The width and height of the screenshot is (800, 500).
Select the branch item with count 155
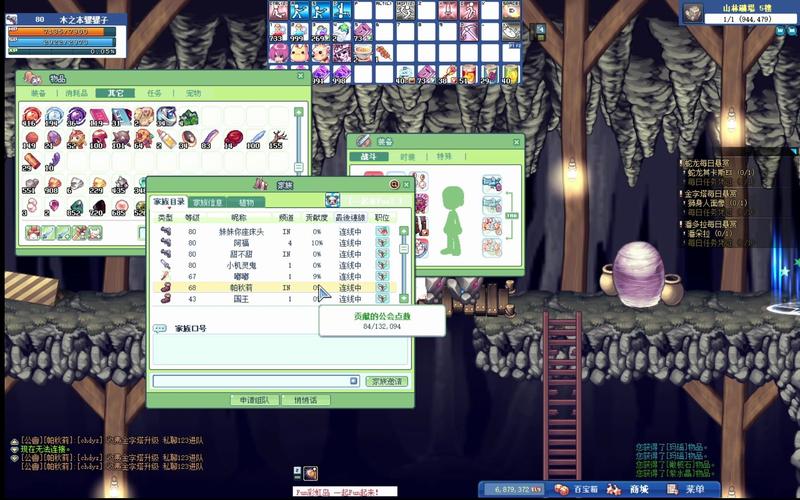pos(278,139)
